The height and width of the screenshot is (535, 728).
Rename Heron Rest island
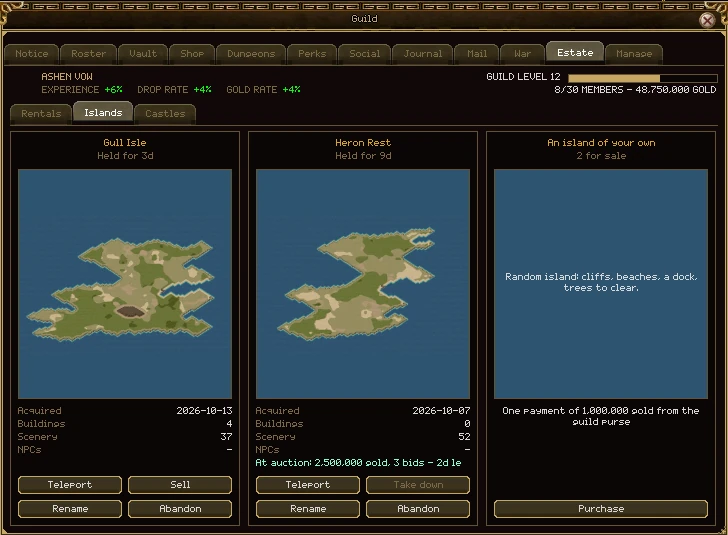click(x=308, y=509)
